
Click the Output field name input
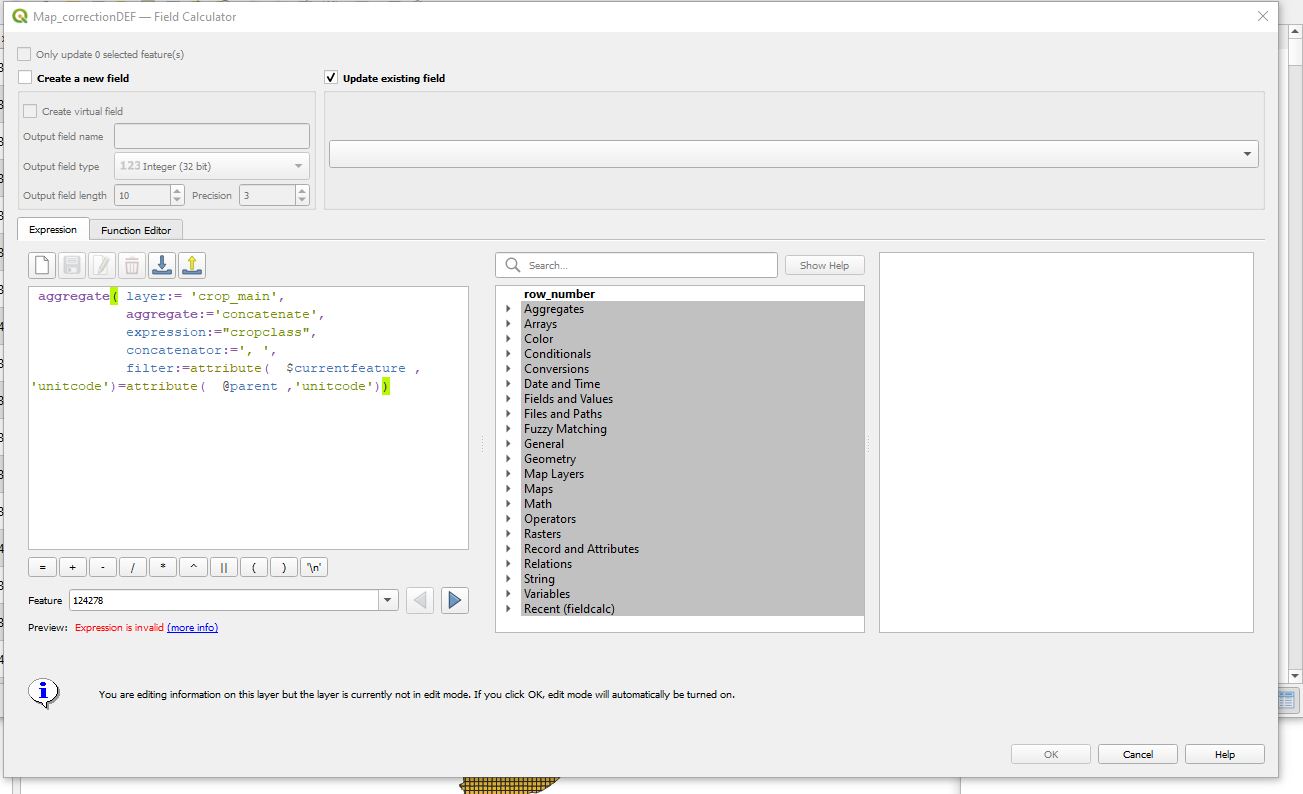(212, 136)
